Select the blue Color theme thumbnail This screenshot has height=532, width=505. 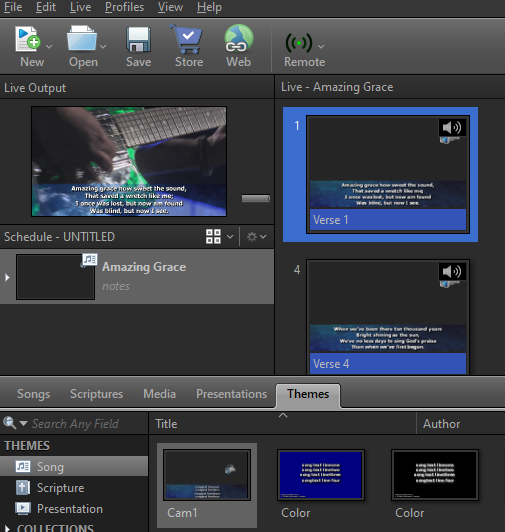[x=321, y=475]
